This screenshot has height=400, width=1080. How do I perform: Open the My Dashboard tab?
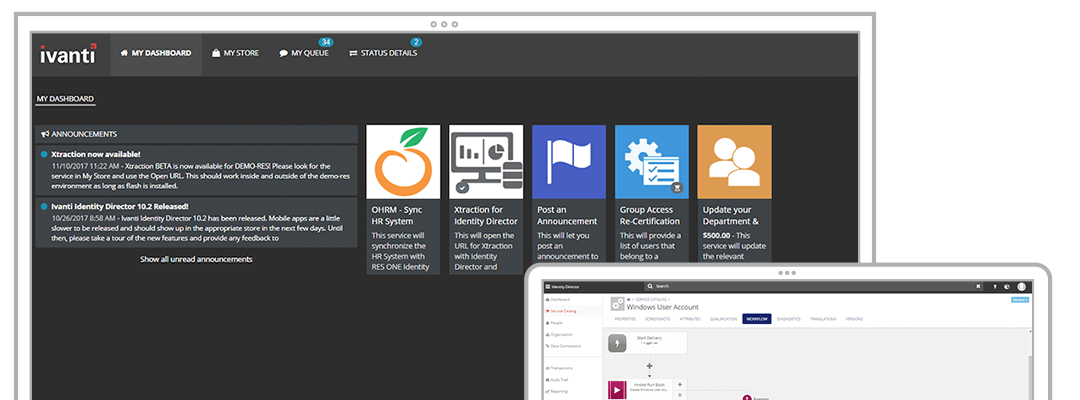(156, 53)
